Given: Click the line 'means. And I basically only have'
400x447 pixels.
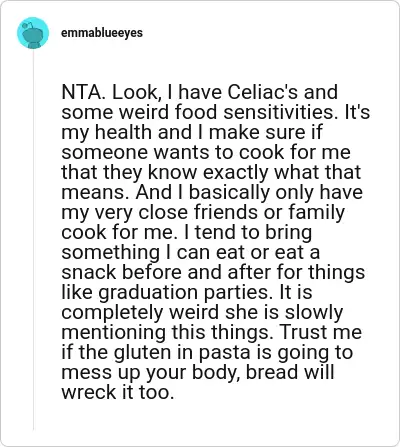Looking at the screenshot, I should [x=212, y=192].
